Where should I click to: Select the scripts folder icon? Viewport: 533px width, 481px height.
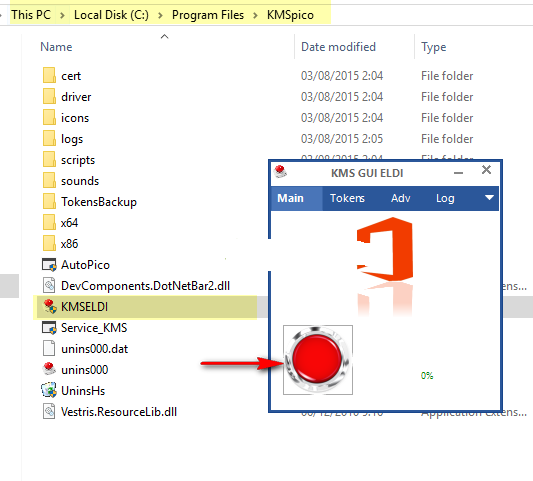click(x=49, y=159)
